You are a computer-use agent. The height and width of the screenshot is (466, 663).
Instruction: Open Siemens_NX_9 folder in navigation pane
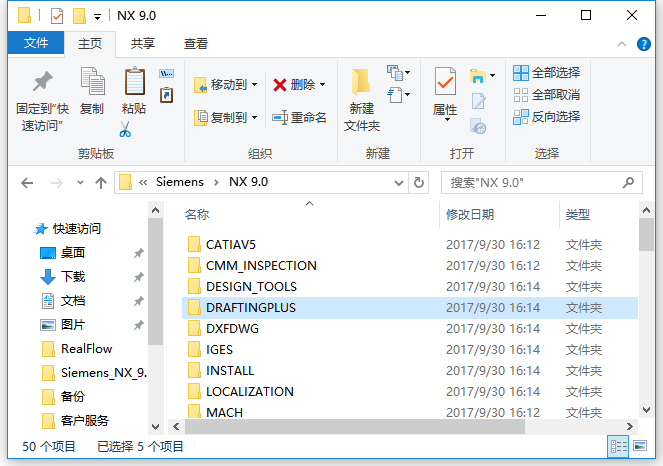[x=94, y=373]
